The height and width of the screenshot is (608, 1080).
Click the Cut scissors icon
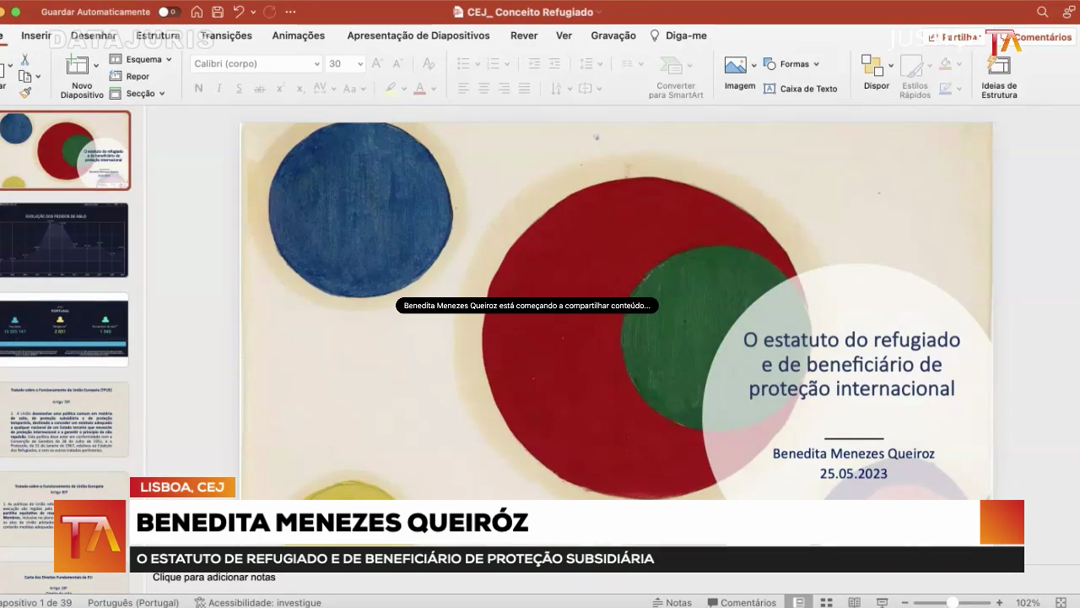click(x=25, y=60)
